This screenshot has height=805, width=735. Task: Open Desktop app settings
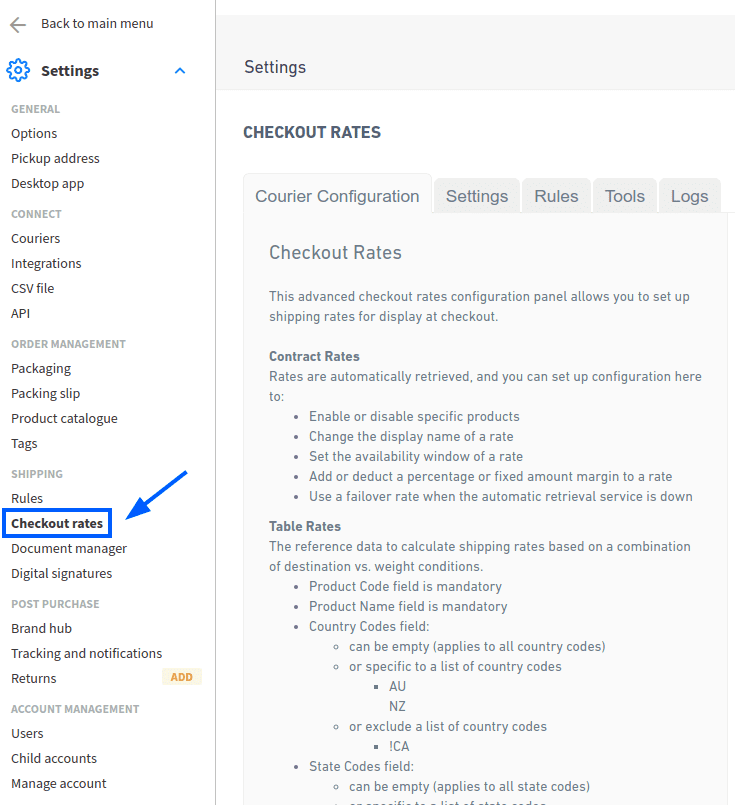(48, 183)
